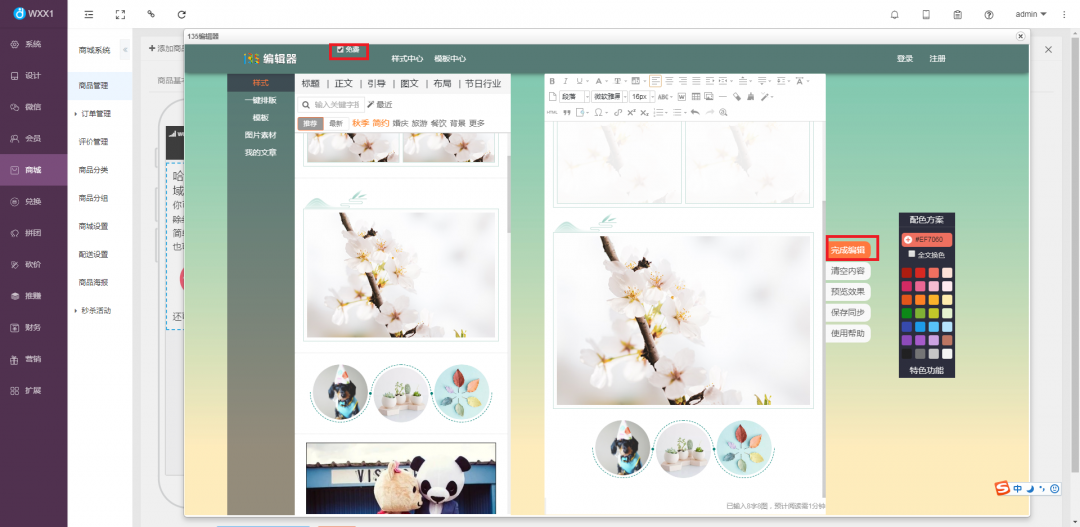Viewport: 1080px width, 527px height.
Task: Toggle bold formatting in editor toolbar
Action: [x=552, y=81]
